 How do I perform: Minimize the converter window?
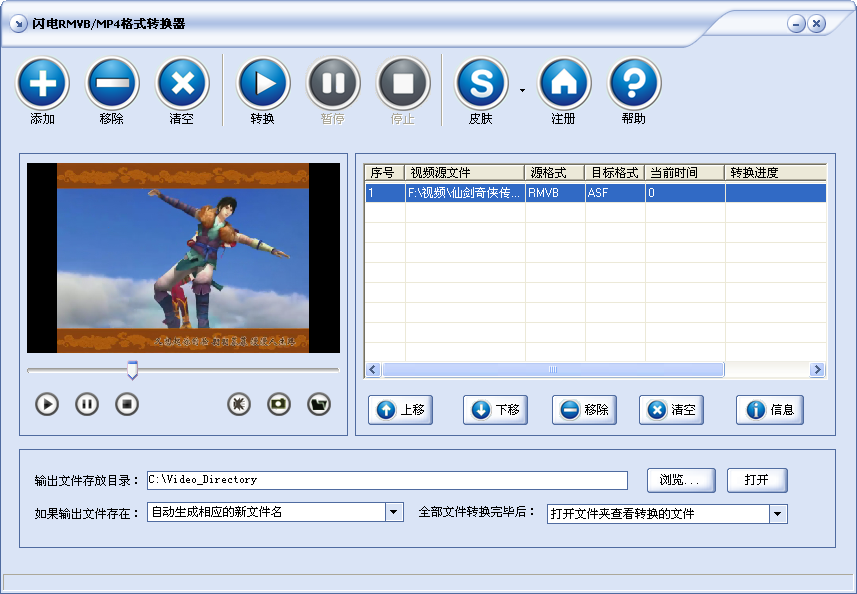(x=796, y=24)
